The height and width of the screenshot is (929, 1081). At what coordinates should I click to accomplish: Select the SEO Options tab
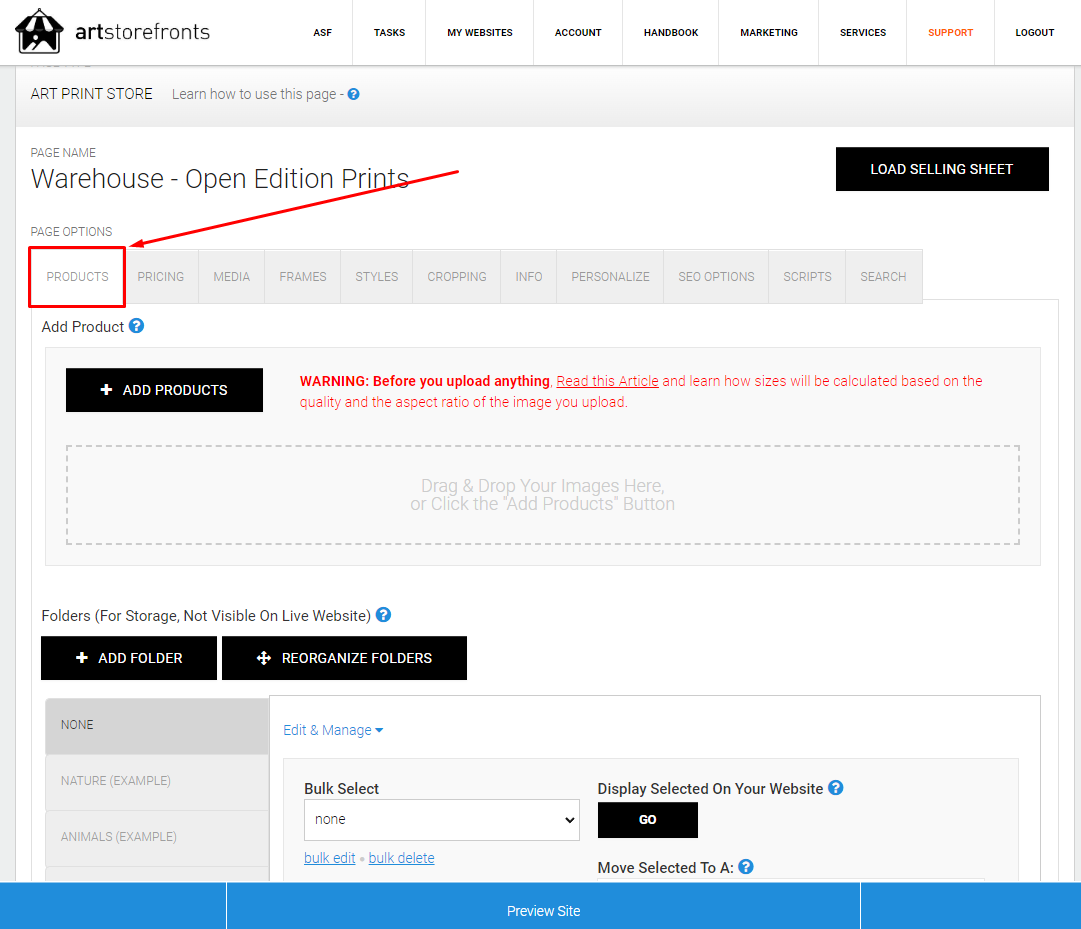click(x=716, y=276)
